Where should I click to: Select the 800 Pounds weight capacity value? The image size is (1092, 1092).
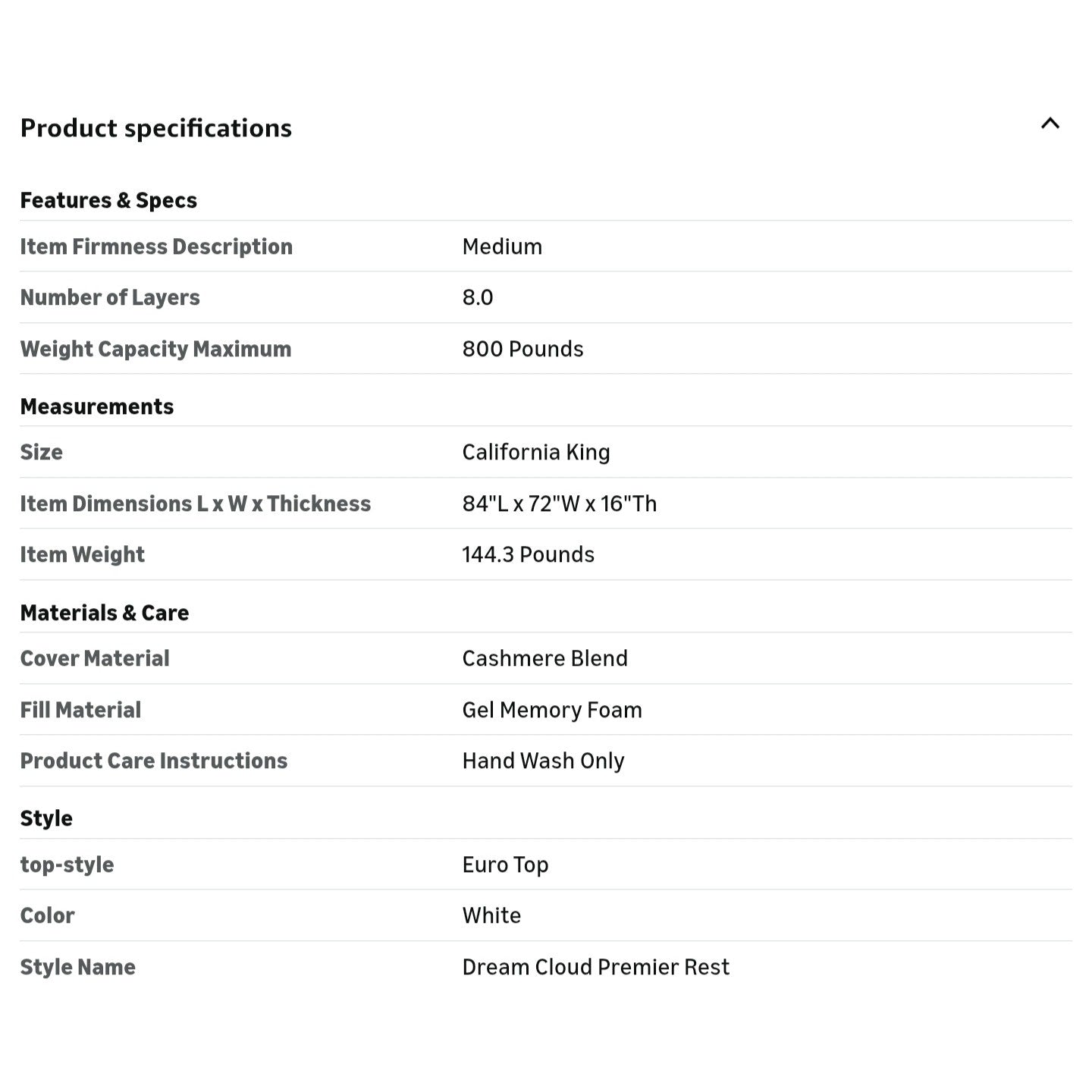(522, 349)
